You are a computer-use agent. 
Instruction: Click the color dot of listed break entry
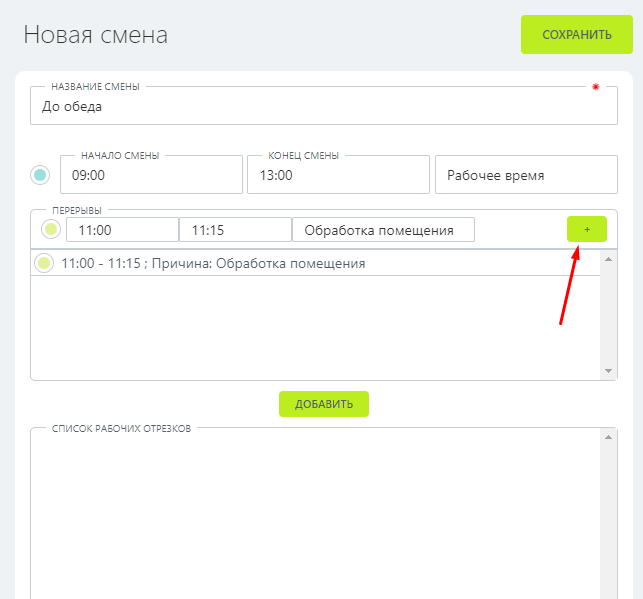(43, 263)
